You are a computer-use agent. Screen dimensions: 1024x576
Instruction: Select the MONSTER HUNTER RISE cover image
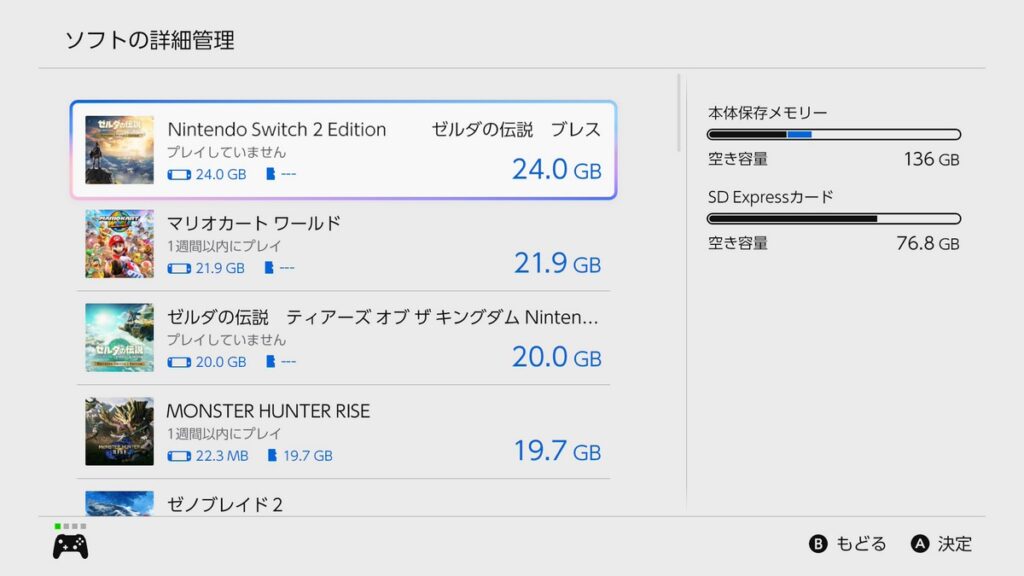120,431
